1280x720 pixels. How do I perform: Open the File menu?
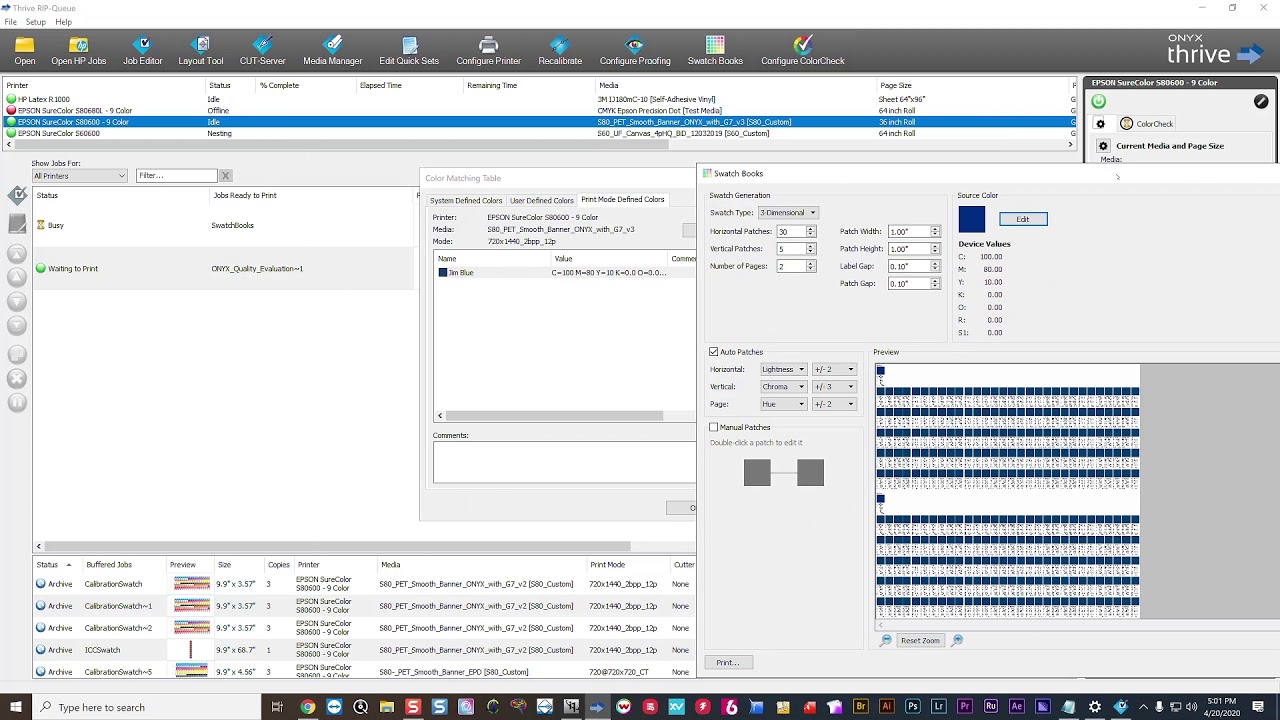coord(10,22)
